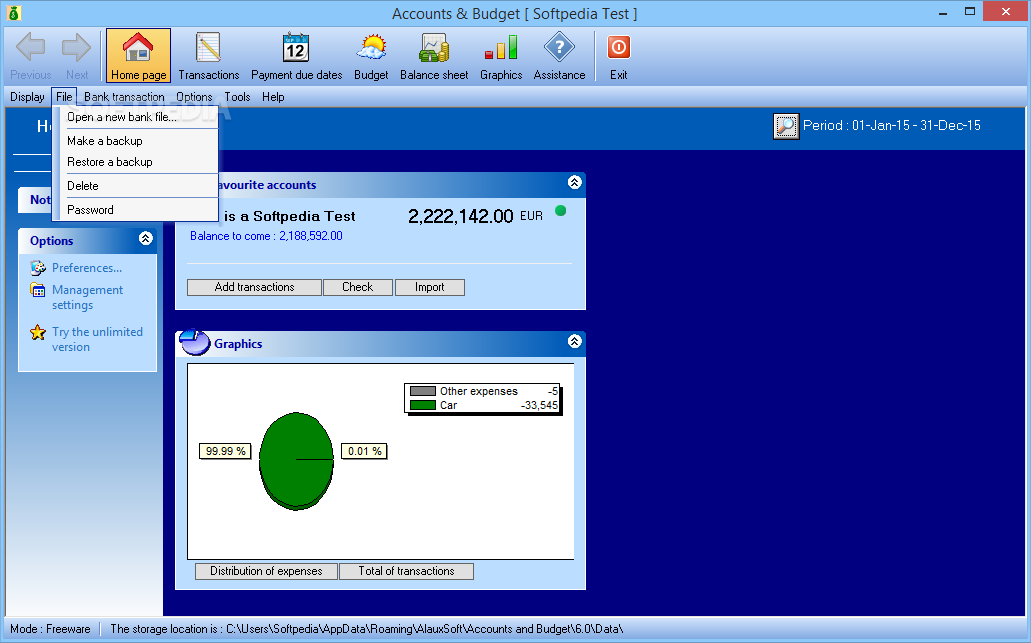
Task: Go to Previous page arrow
Action: tap(31, 47)
